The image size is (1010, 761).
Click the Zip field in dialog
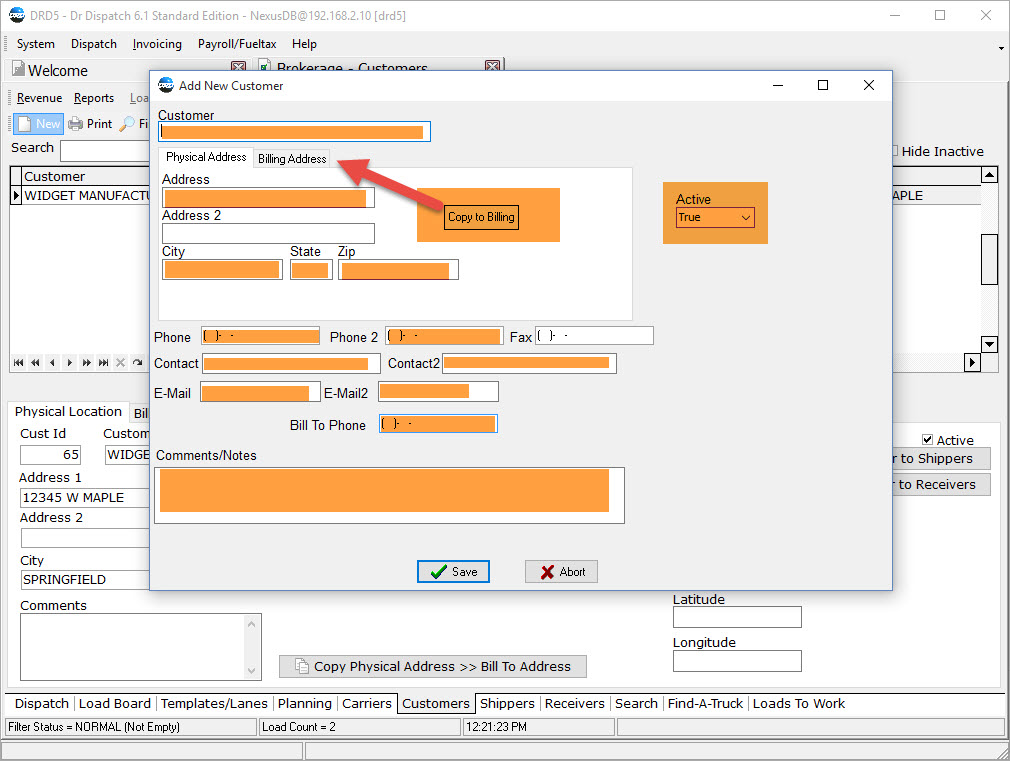coord(398,270)
